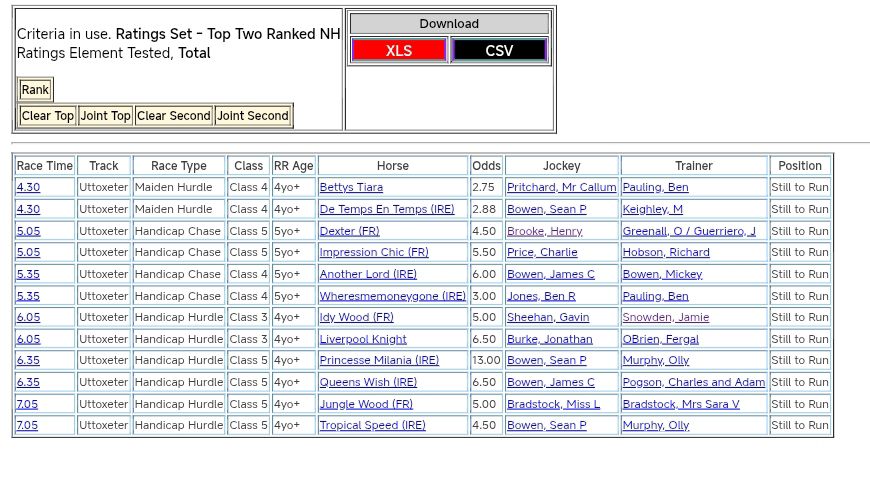Download the red XLS file
The height and width of the screenshot is (478, 870).
tap(398, 50)
